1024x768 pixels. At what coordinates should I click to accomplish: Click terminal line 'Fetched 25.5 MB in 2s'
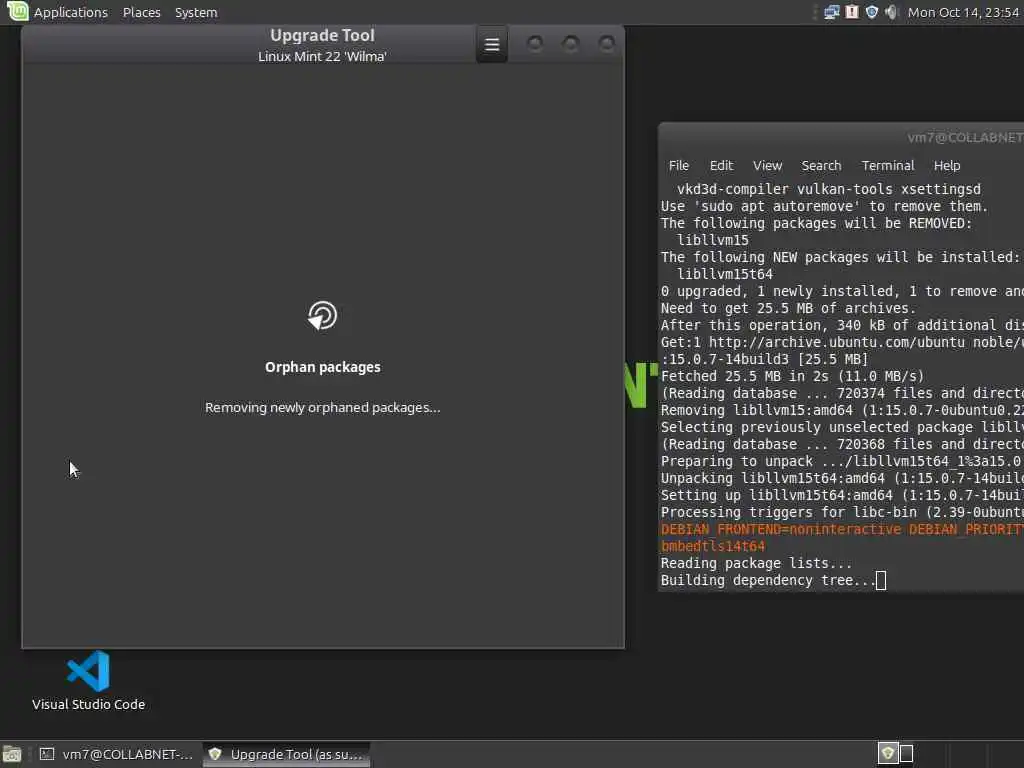pos(792,376)
